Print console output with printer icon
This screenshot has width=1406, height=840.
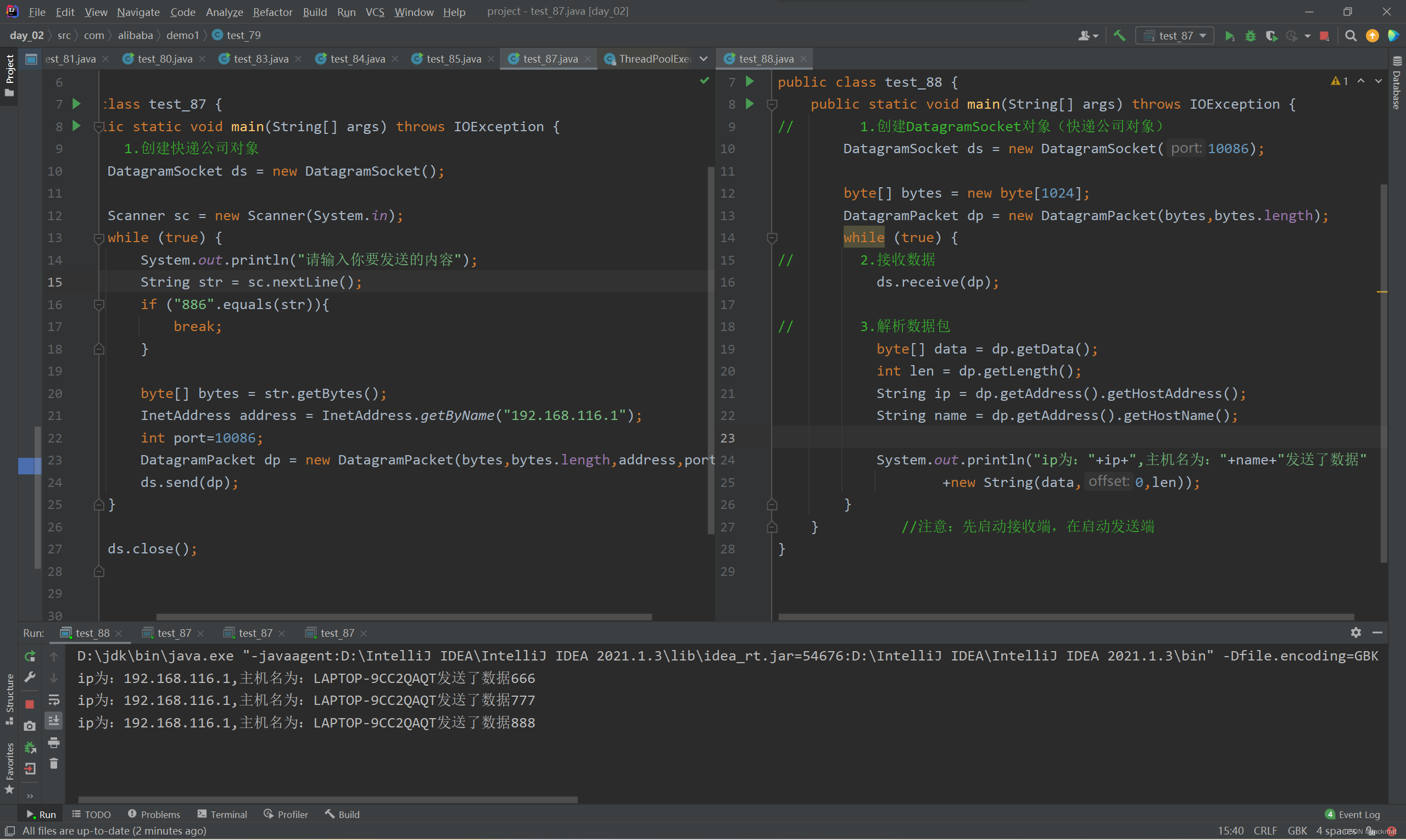click(x=54, y=743)
